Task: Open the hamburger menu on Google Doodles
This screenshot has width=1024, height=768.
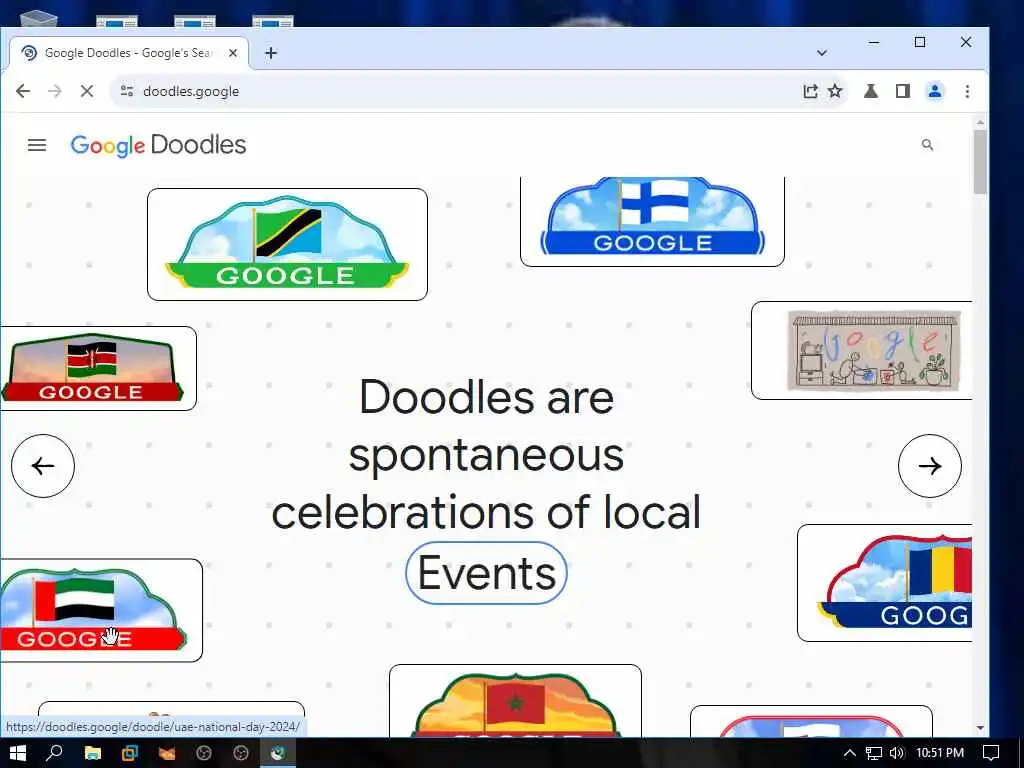Action: [37, 145]
